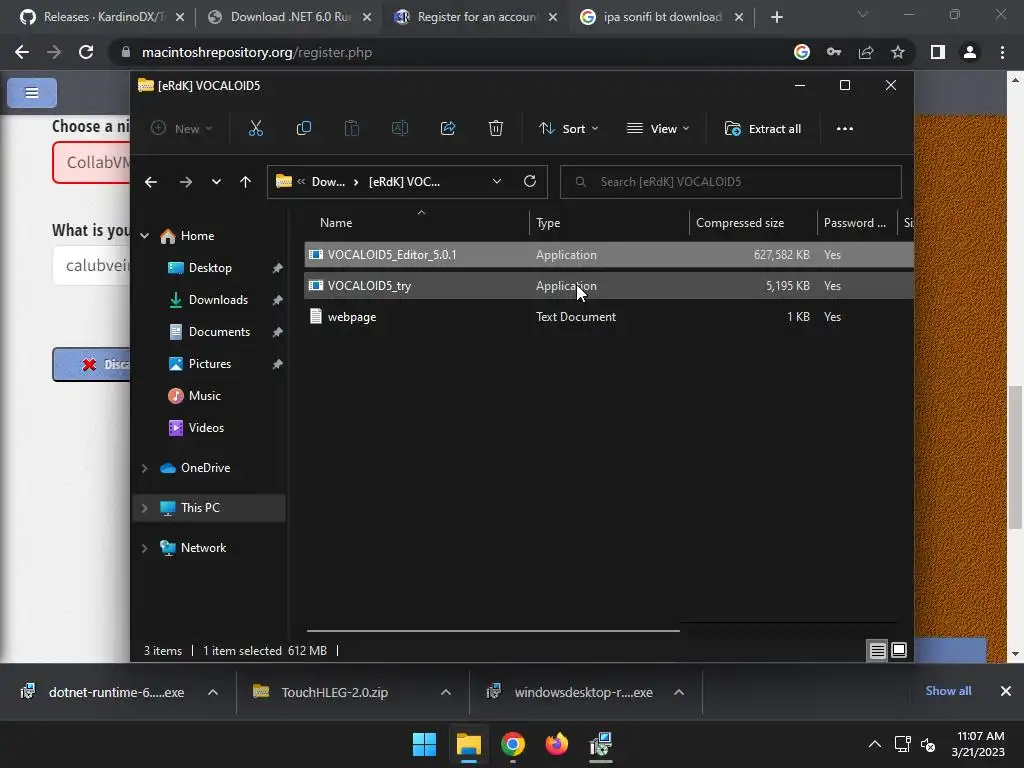This screenshot has height=768, width=1024.
Task: Expand dotnet-runtime download options arrow
Action: coord(213,692)
